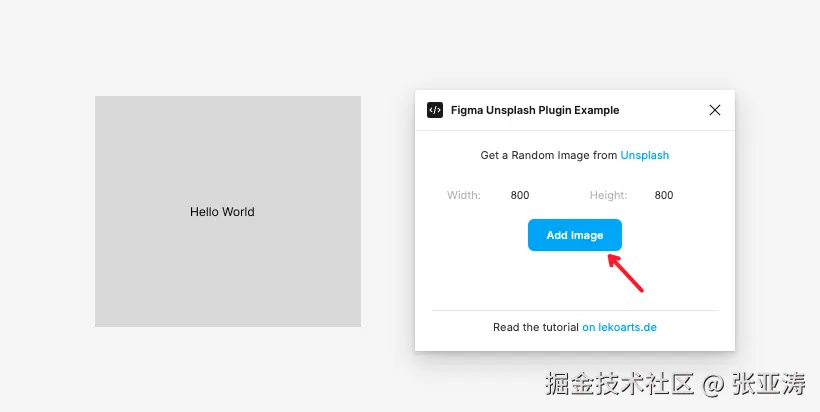
Task: Click the plugin code icon in dialog header
Action: tap(435, 110)
